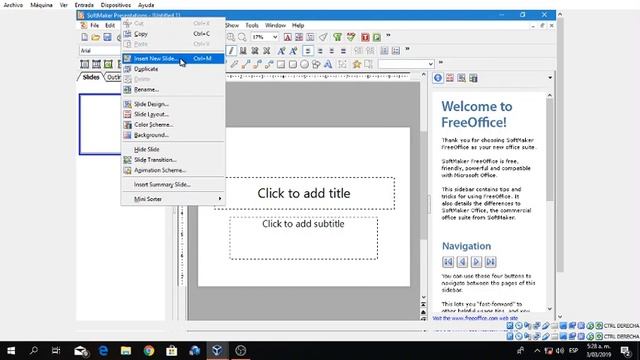Viewport: 640px width, 360px height.
Task: Open the Tools menu
Action: tap(252, 25)
